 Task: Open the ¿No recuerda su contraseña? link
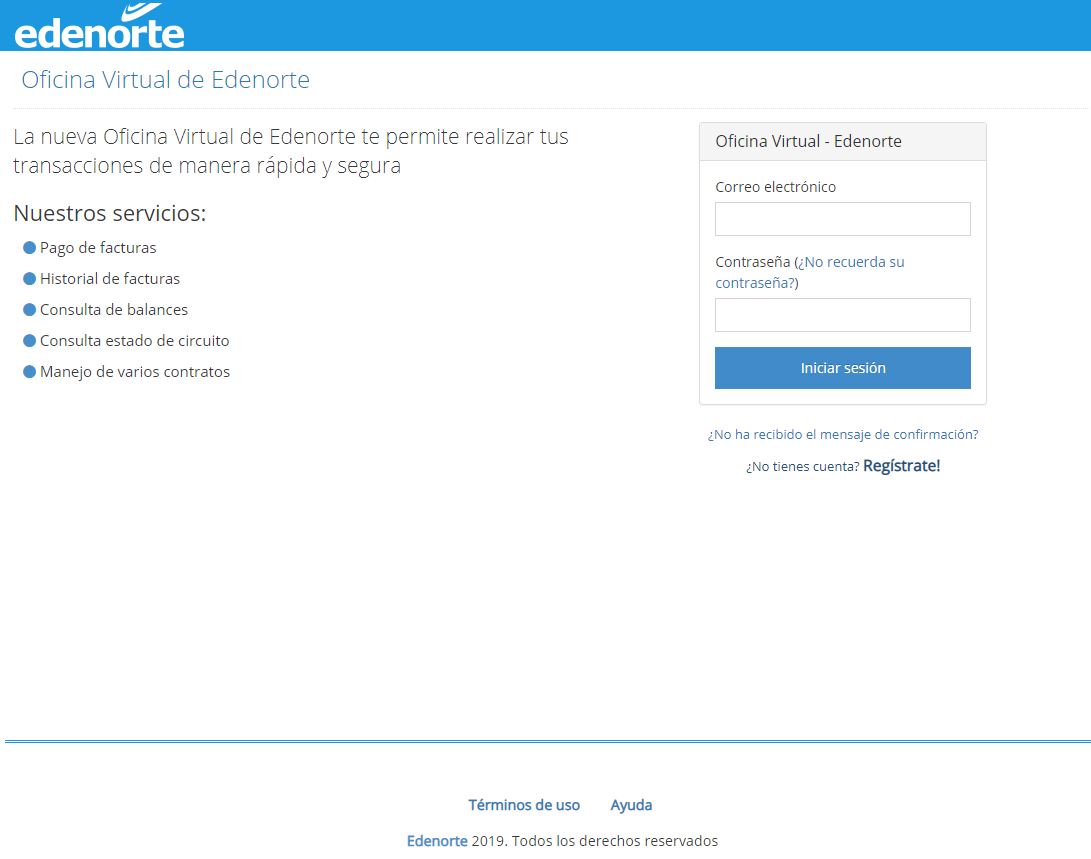[810, 272]
